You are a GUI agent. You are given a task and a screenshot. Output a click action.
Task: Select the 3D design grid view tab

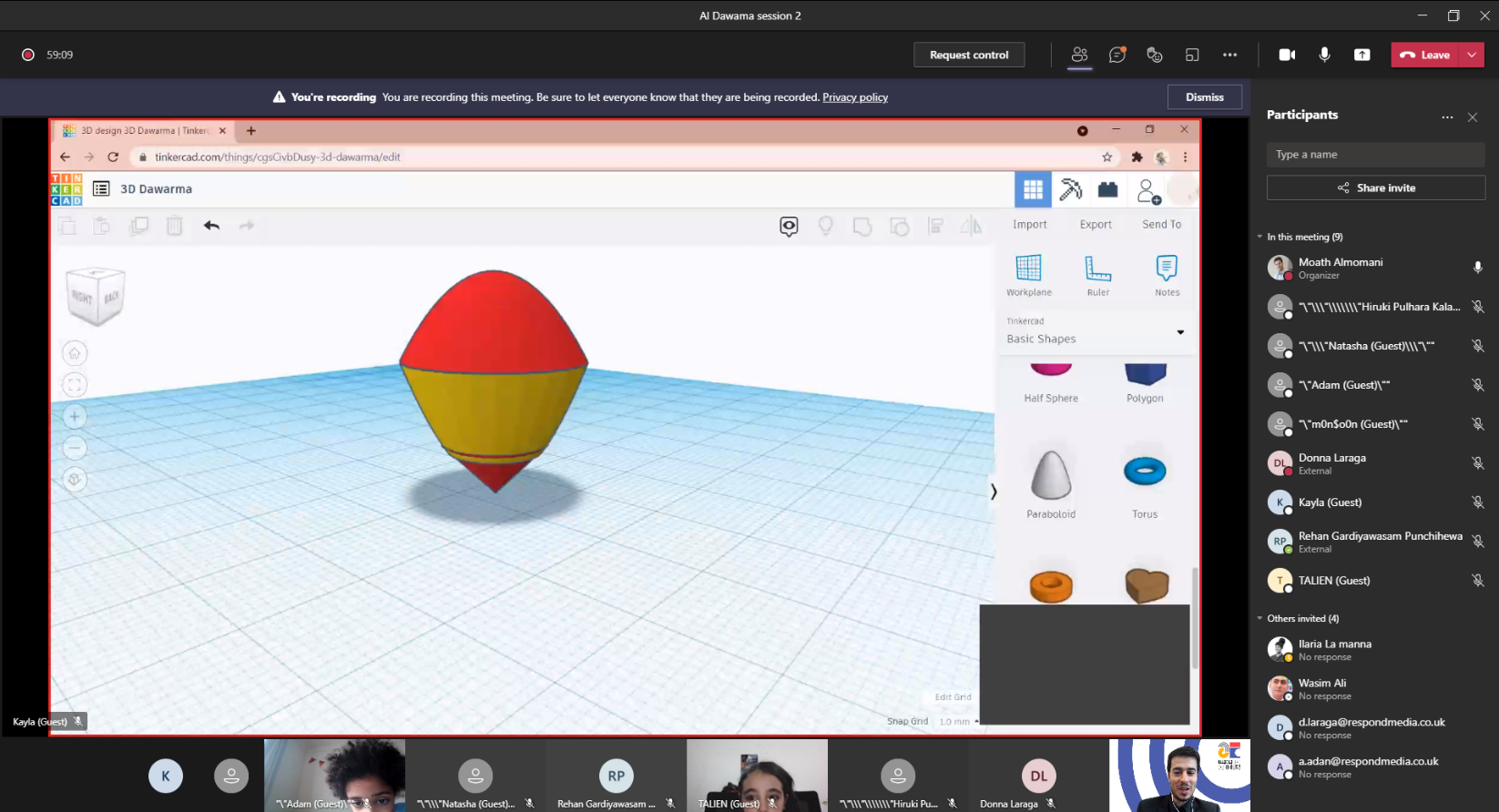(x=1033, y=189)
